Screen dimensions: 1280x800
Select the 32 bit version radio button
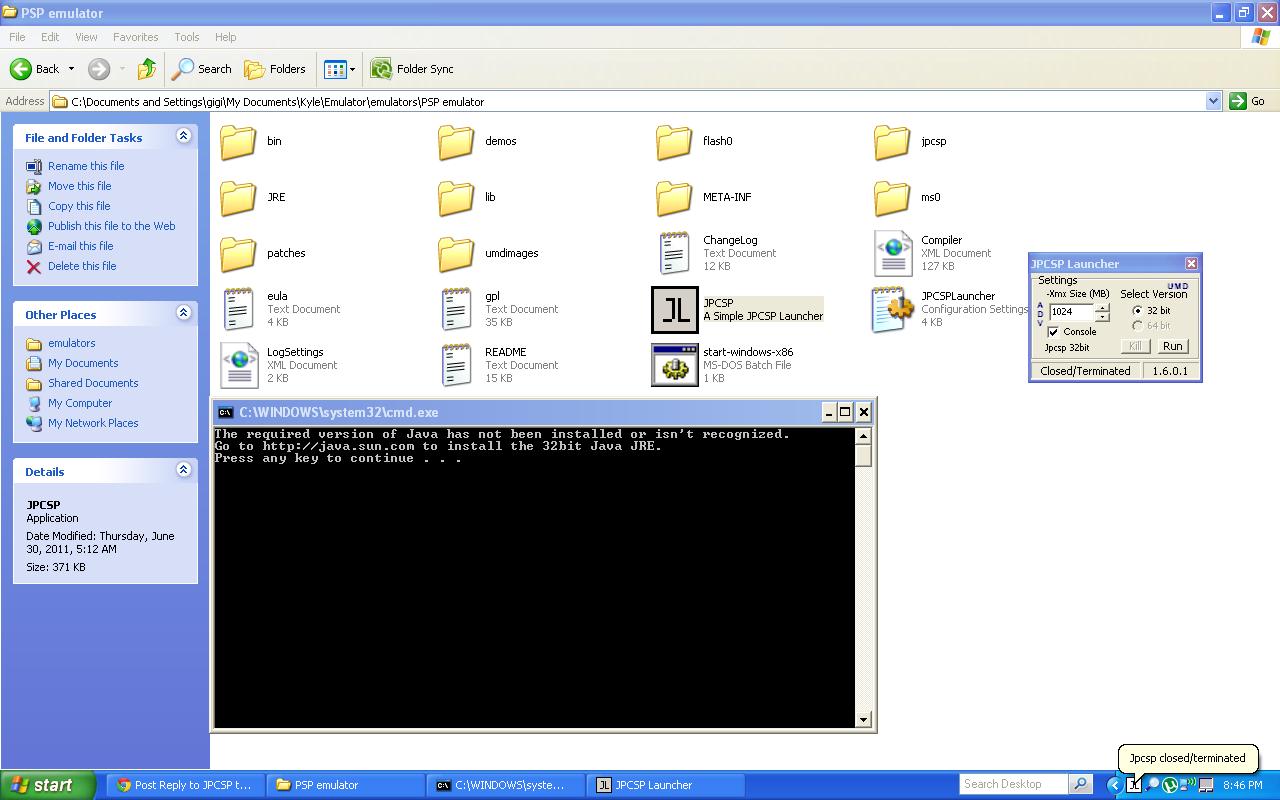[1138, 311]
